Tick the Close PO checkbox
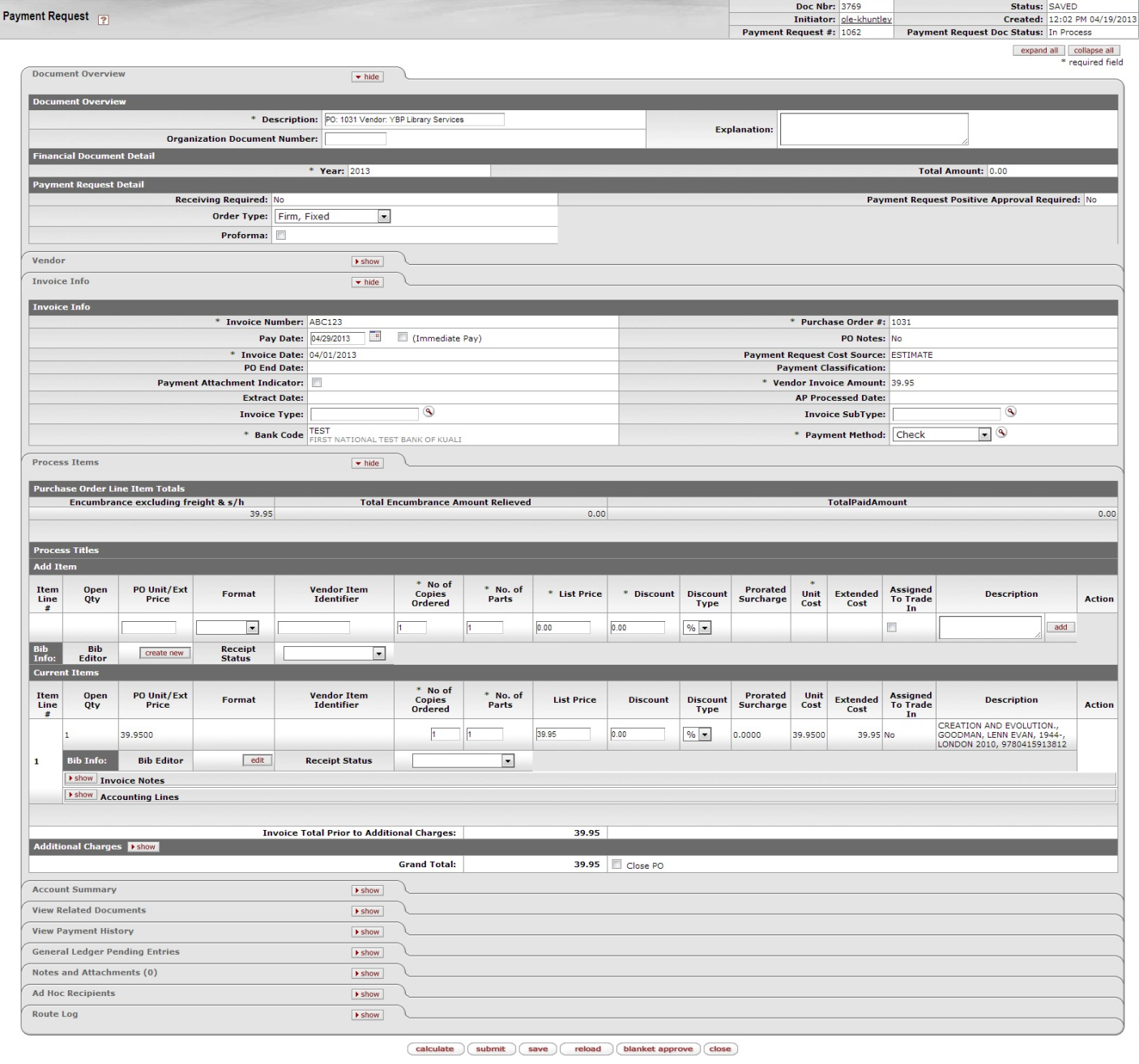Viewport: 1139px width, 1064px height. pyautogui.click(x=617, y=865)
